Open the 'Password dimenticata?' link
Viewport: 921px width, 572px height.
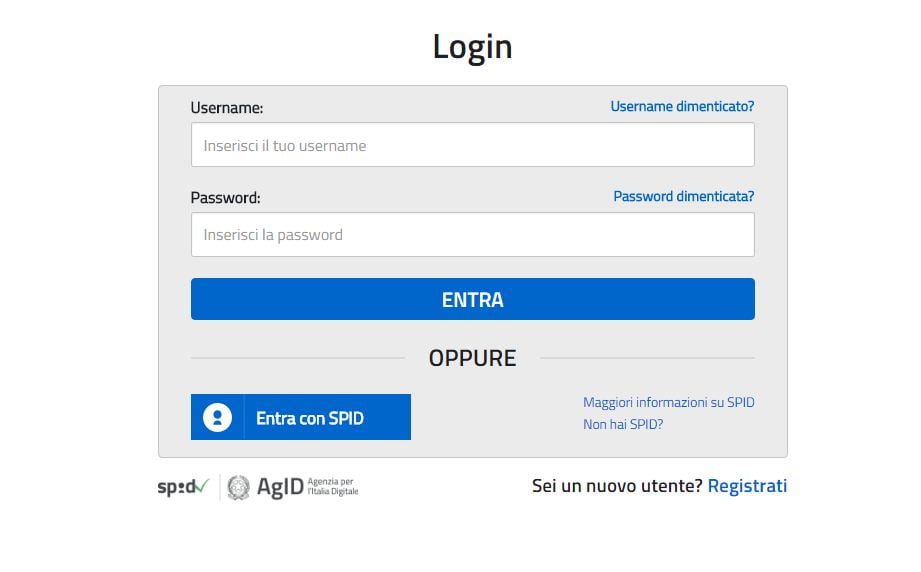tap(683, 196)
